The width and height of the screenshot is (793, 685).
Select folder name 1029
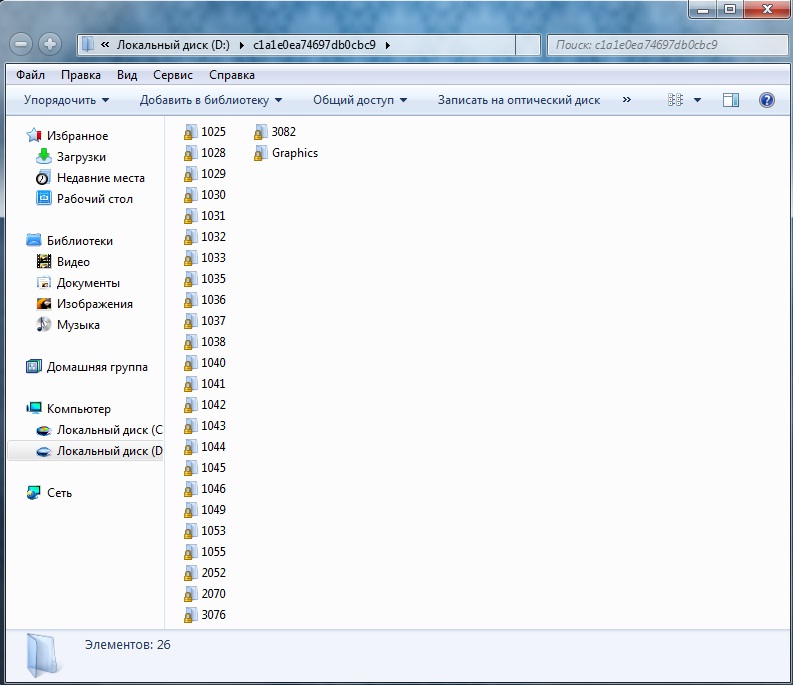coord(213,174)
